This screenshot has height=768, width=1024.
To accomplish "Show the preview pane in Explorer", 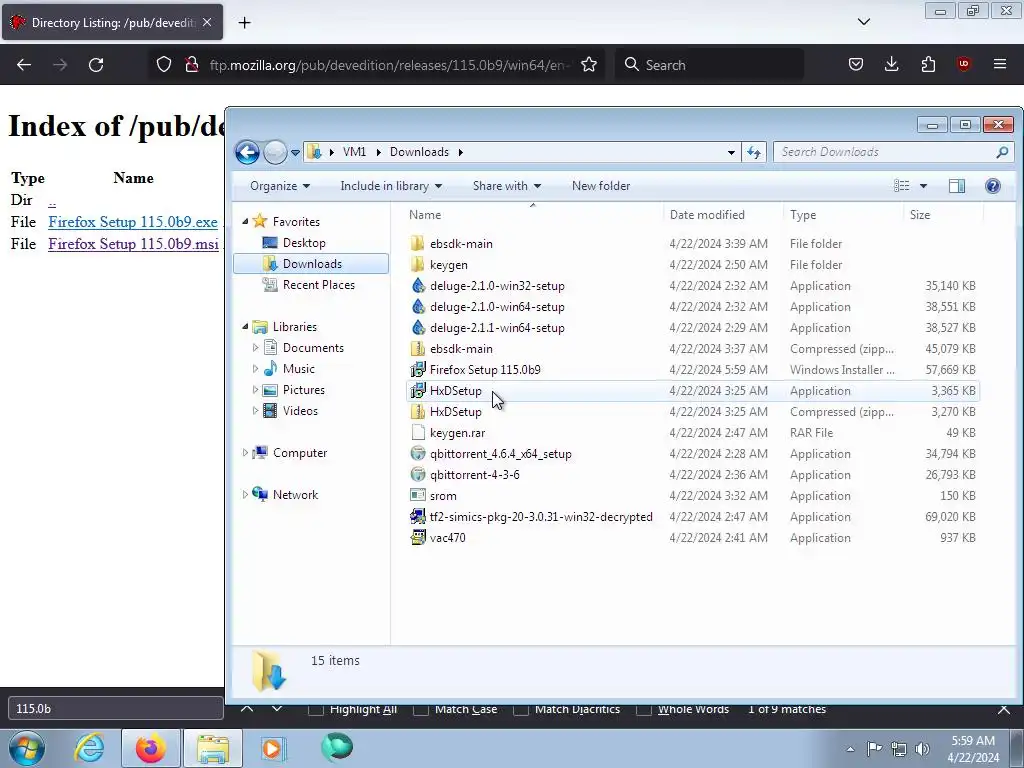I will [957, 186].
